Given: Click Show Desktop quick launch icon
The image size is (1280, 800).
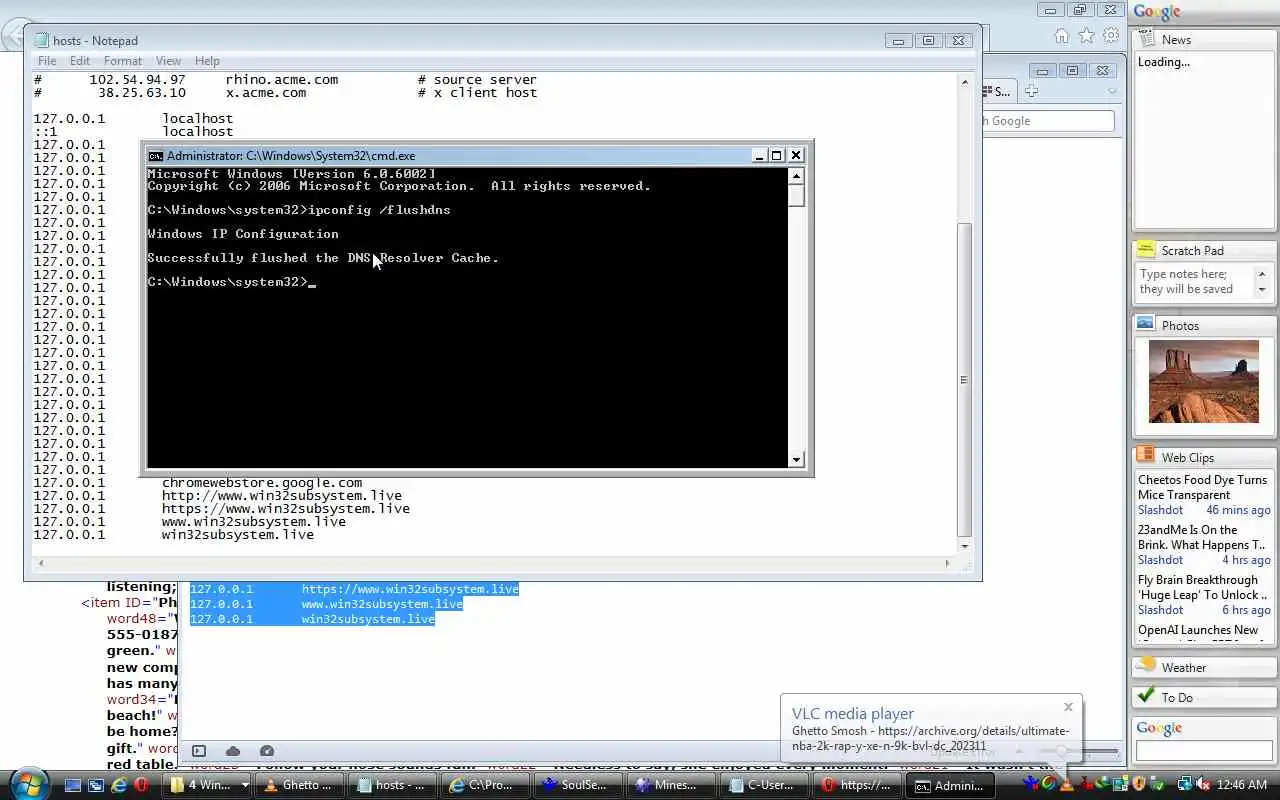Looking at the screenshot, I should click(73, 786).
